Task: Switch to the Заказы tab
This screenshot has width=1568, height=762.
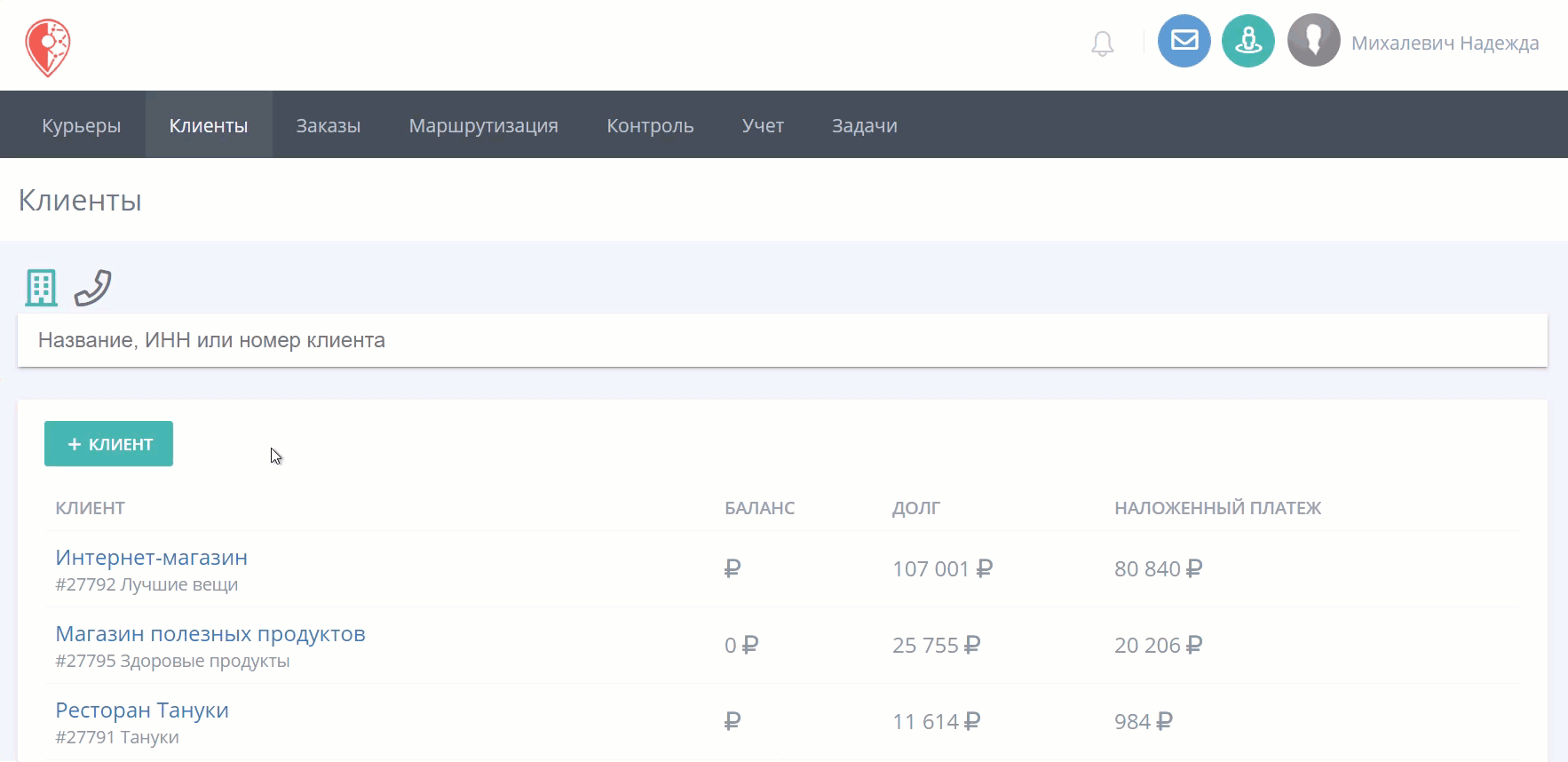Action: (x=329, y=125)
